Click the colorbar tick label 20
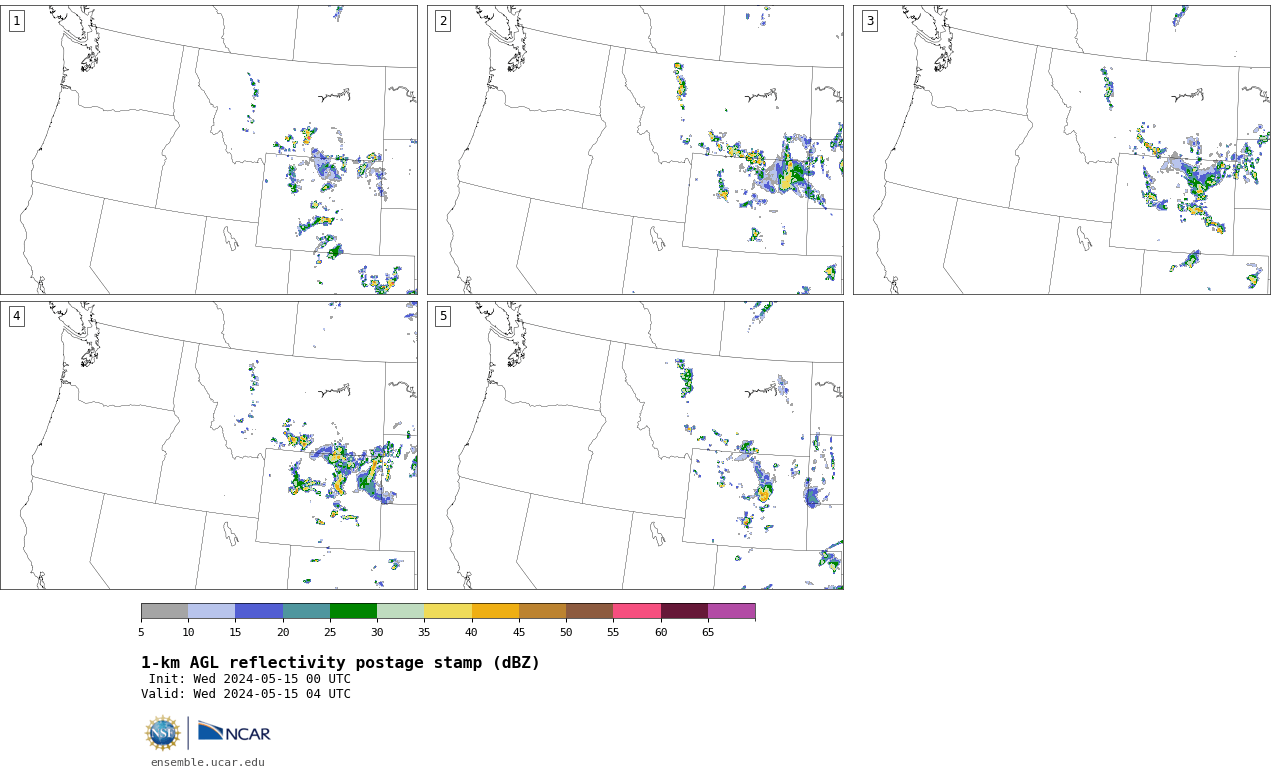 pyautogui.click(x=283, y=632)
